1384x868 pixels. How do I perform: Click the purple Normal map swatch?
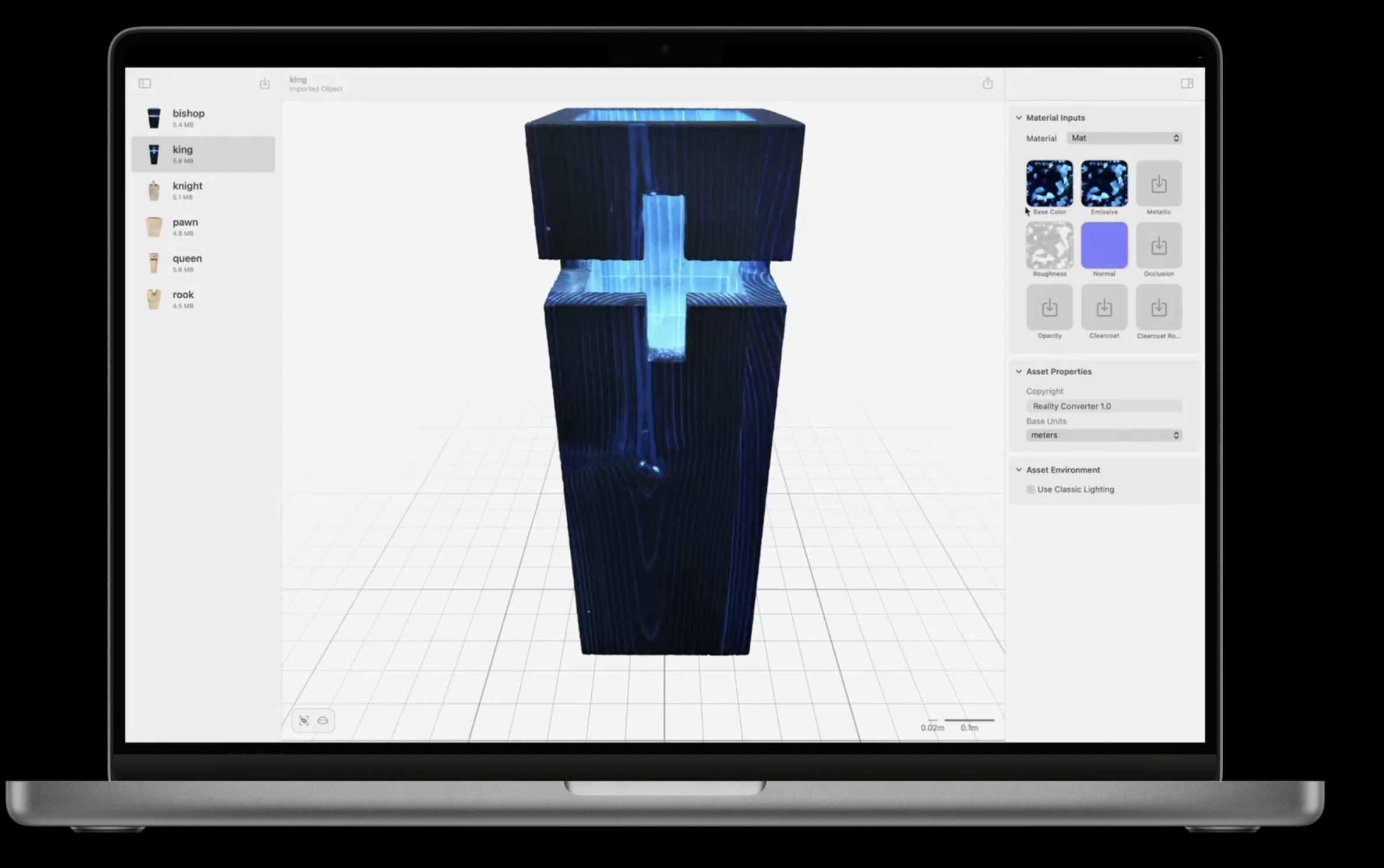click(1104, 246)
